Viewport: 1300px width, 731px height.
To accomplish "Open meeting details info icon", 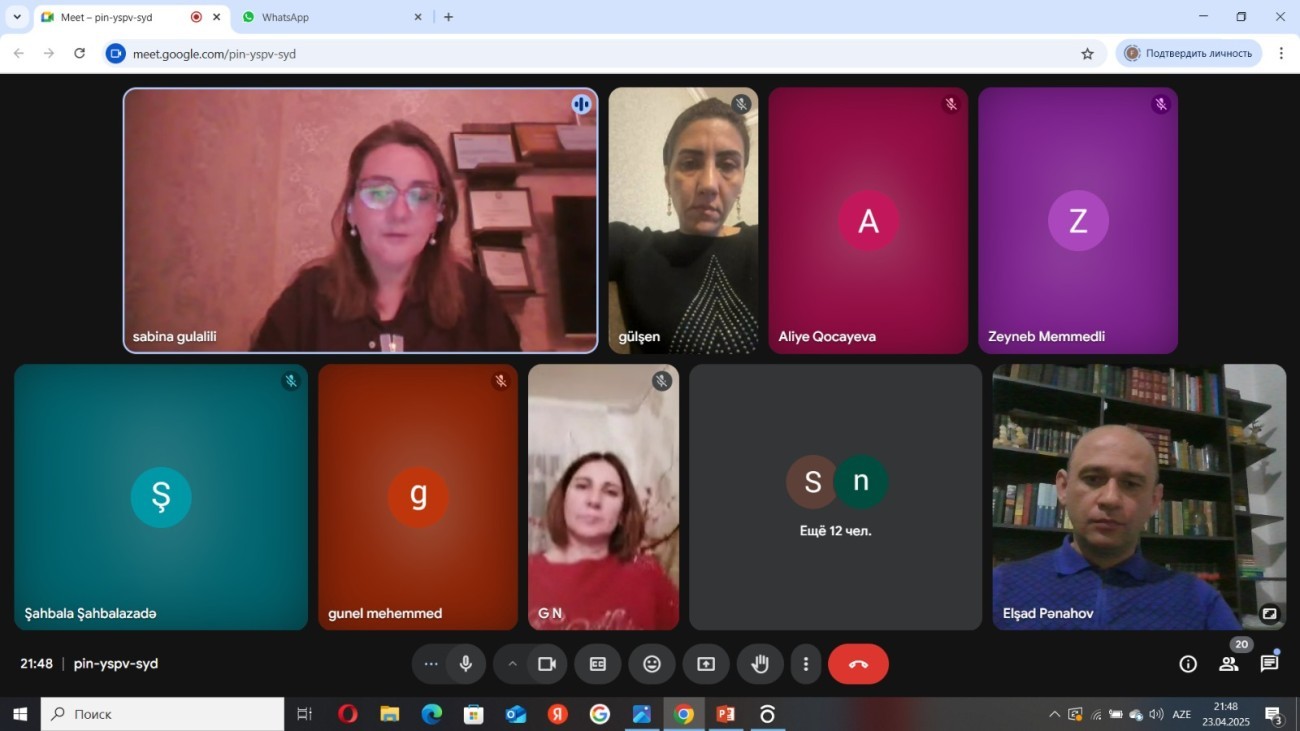I will (1188, 664).
